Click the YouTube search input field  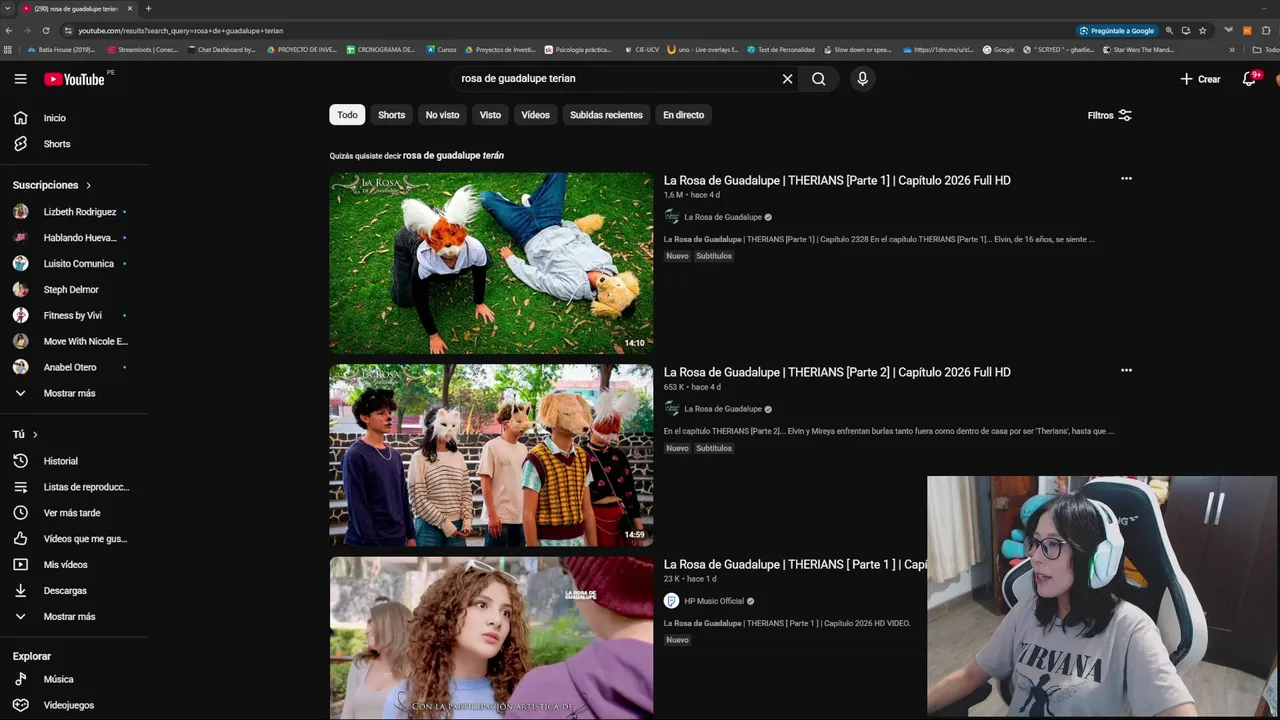pos(615,79)
